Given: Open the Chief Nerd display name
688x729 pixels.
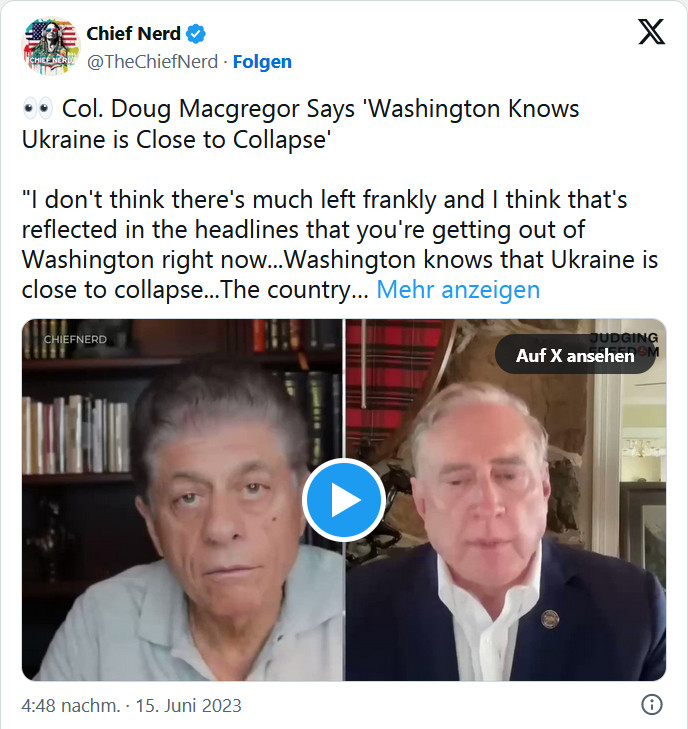Looking at the screenshot, I should click(133, 34).
